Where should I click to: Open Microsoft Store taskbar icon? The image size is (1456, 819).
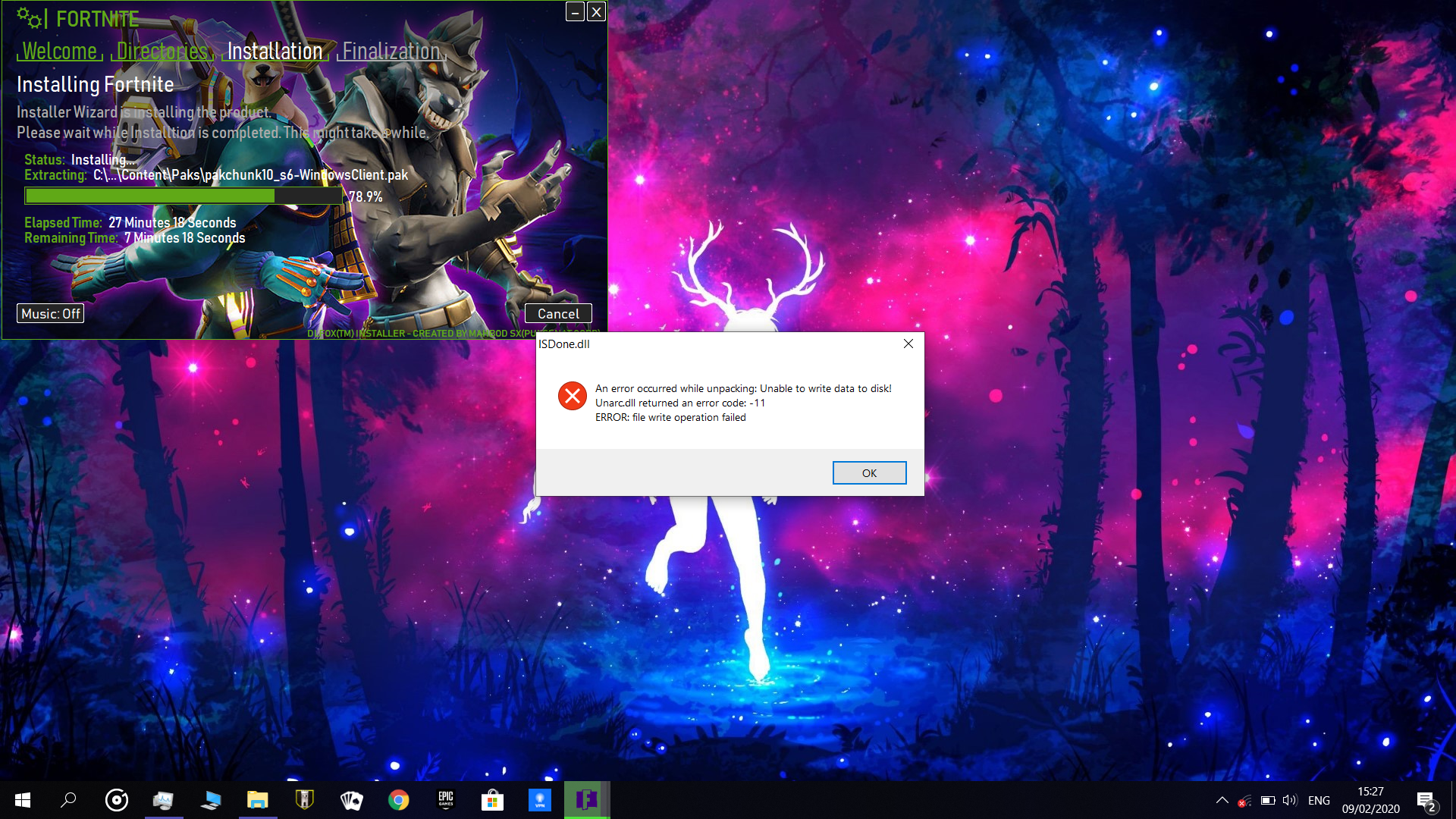493,800
